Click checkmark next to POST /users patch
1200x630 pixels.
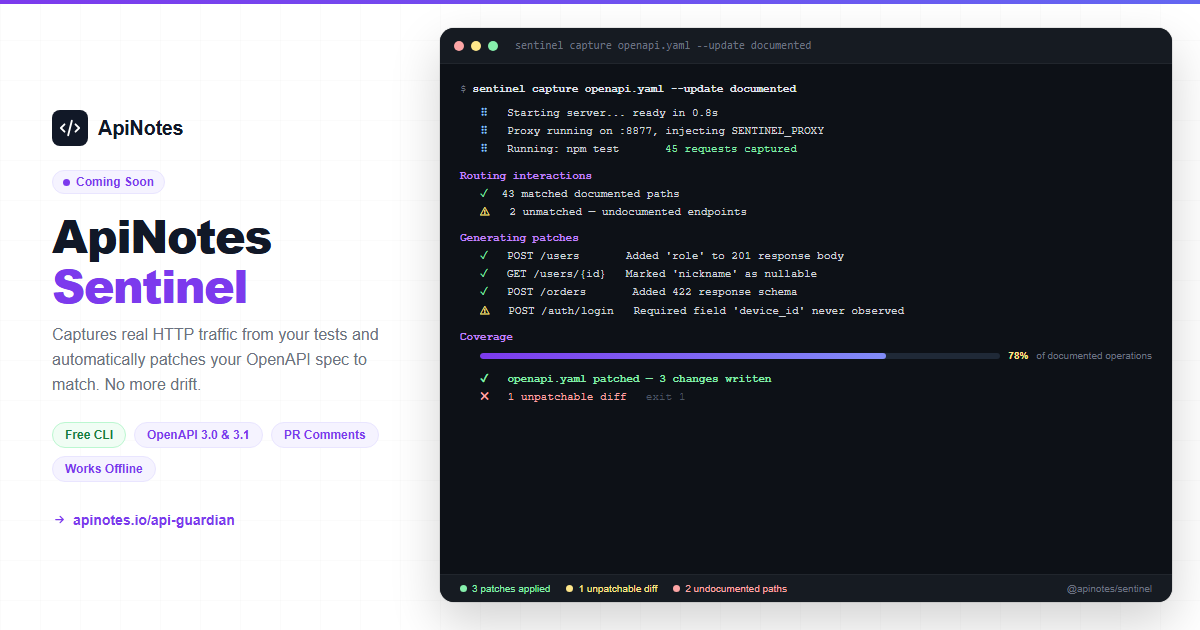tap(484, 256)
